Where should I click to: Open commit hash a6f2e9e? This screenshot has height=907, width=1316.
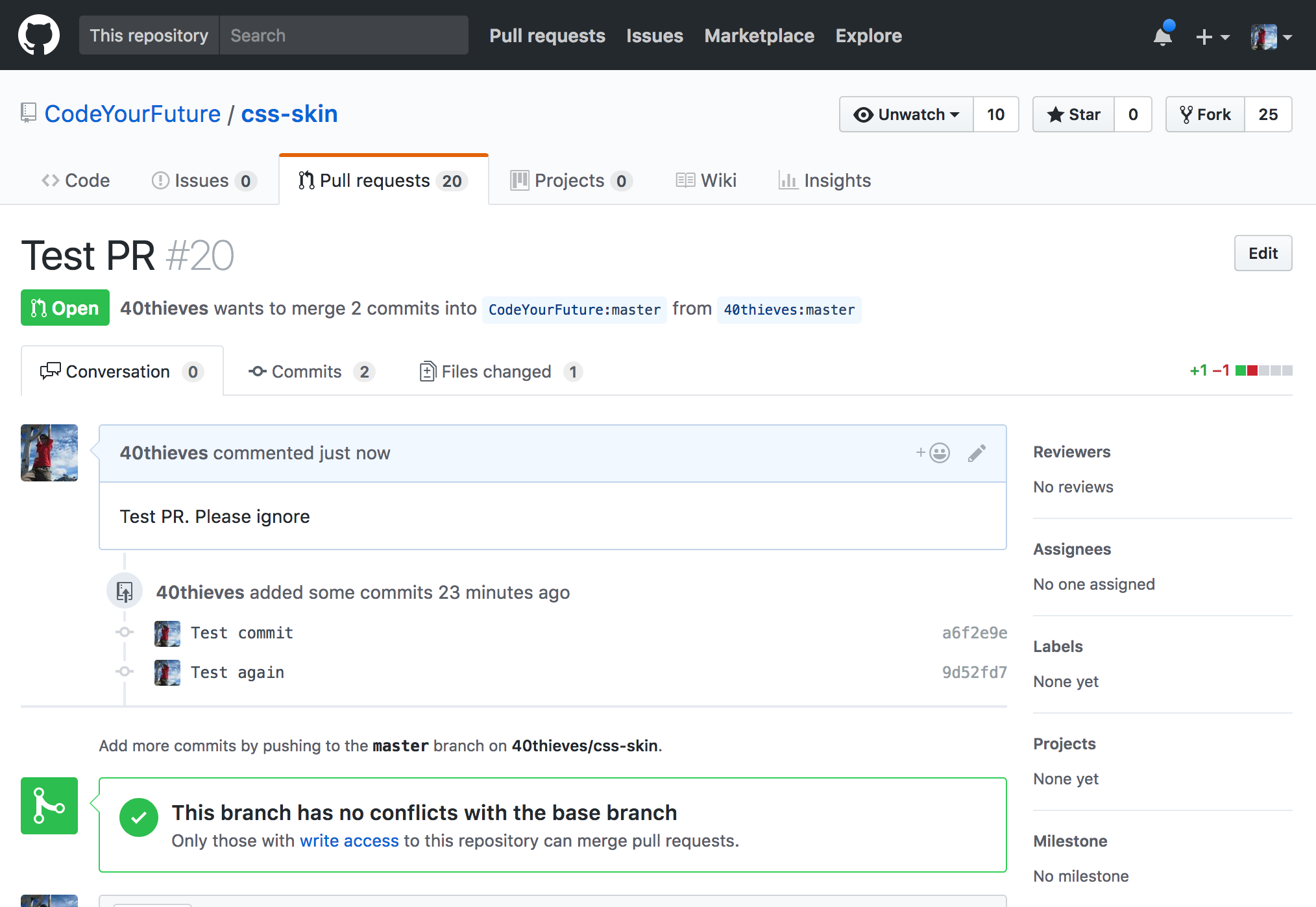coord(975,633)
